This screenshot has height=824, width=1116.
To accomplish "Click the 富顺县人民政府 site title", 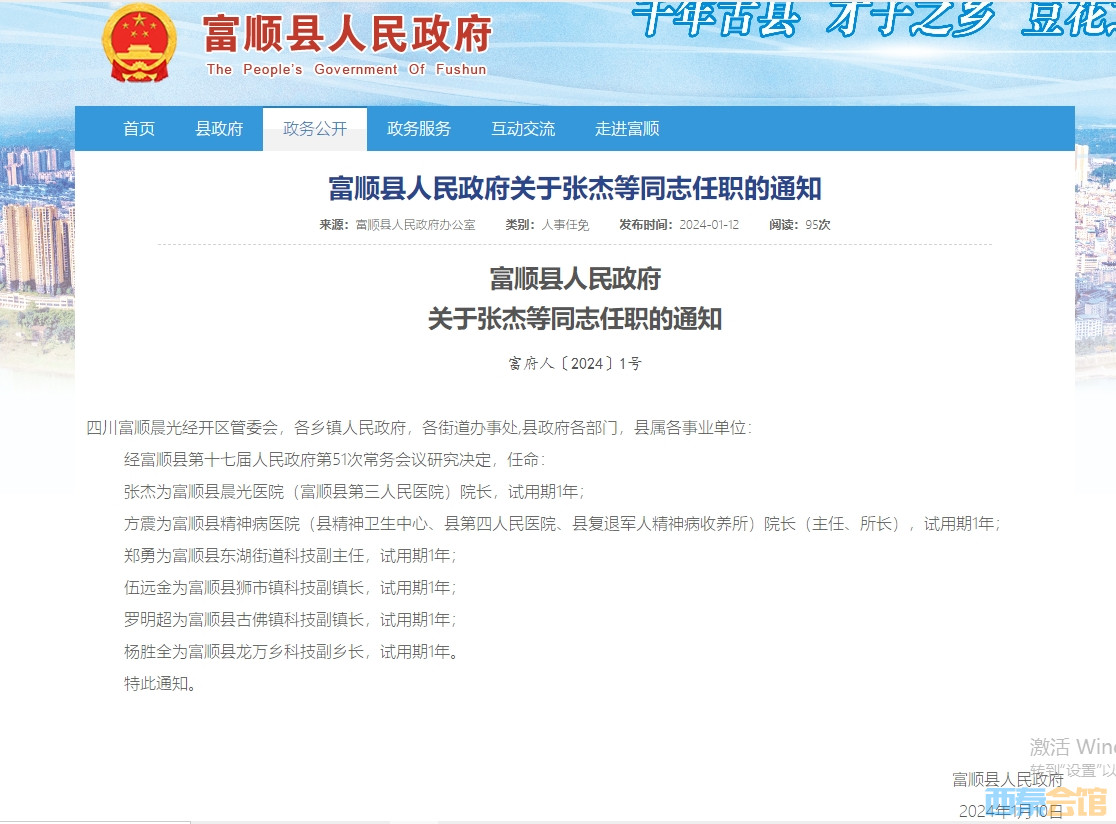I will [347, 35].
